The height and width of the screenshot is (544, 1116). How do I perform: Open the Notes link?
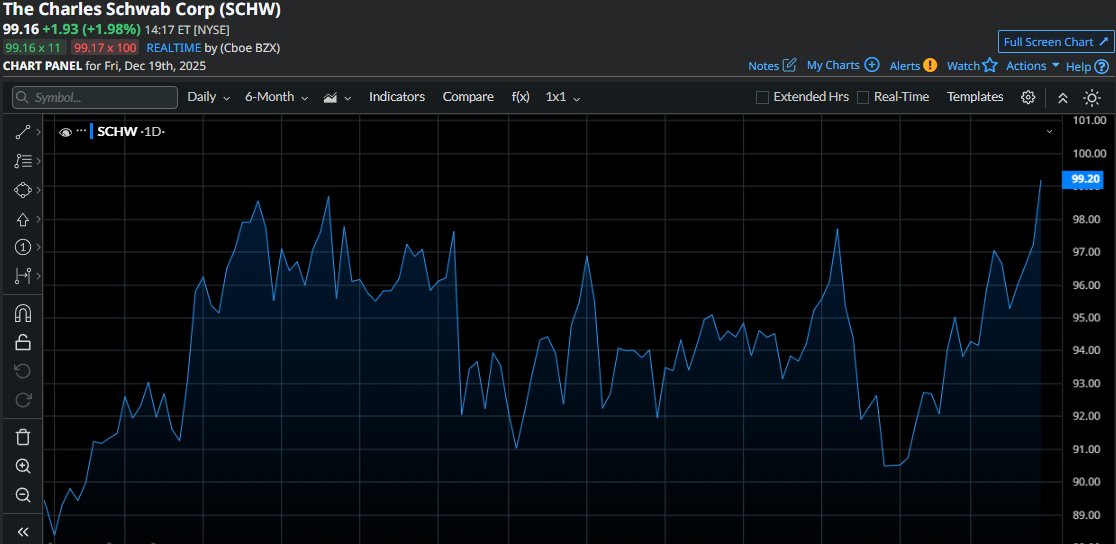pyautogui.click(x=764, y=66)
